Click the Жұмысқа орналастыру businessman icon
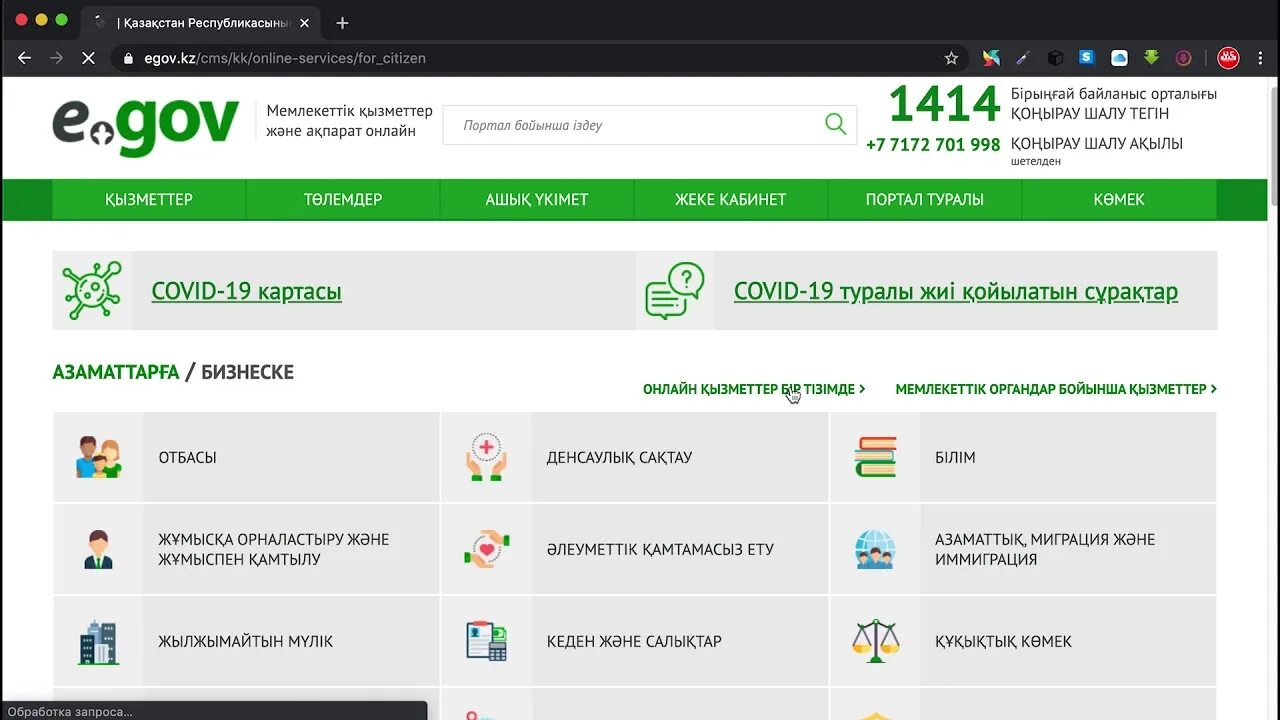Screen dimensions: 1280x720 click(98, 549)
